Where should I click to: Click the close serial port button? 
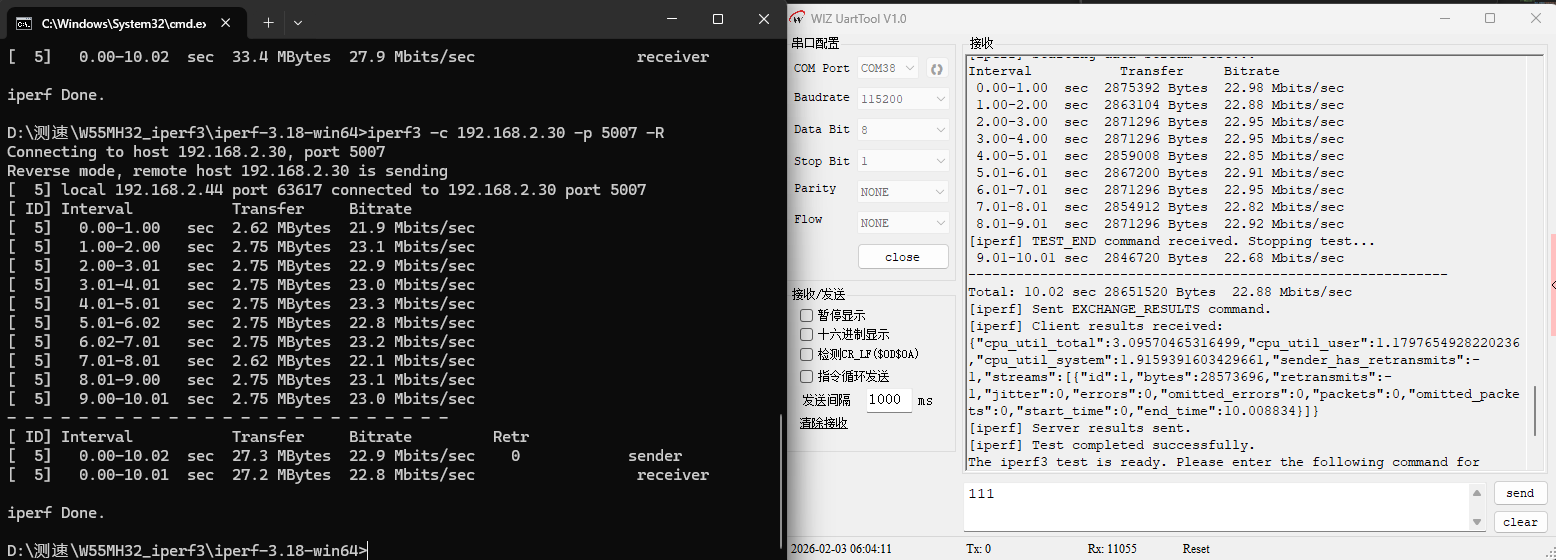(x=902, y=257)
